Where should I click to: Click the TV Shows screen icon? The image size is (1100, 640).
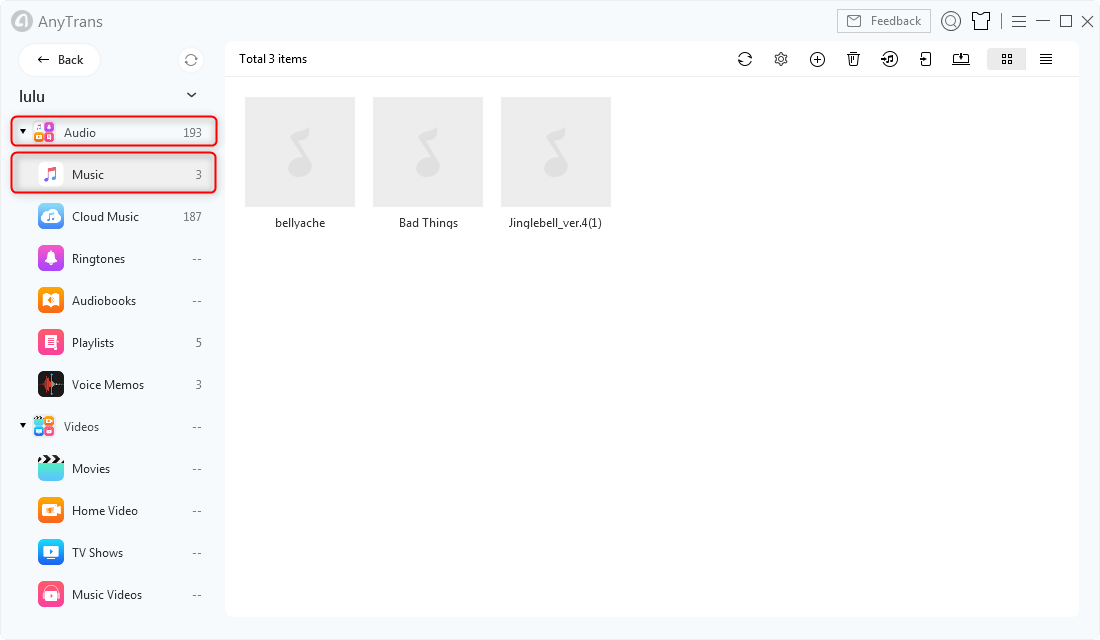point(51,553)
